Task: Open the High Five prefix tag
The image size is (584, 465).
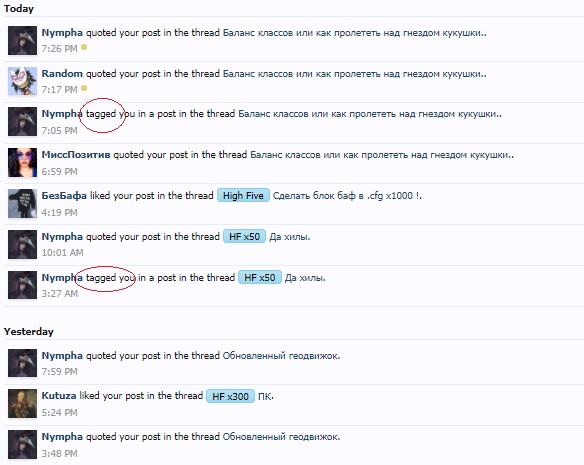Action: click(x=243, y=196)
